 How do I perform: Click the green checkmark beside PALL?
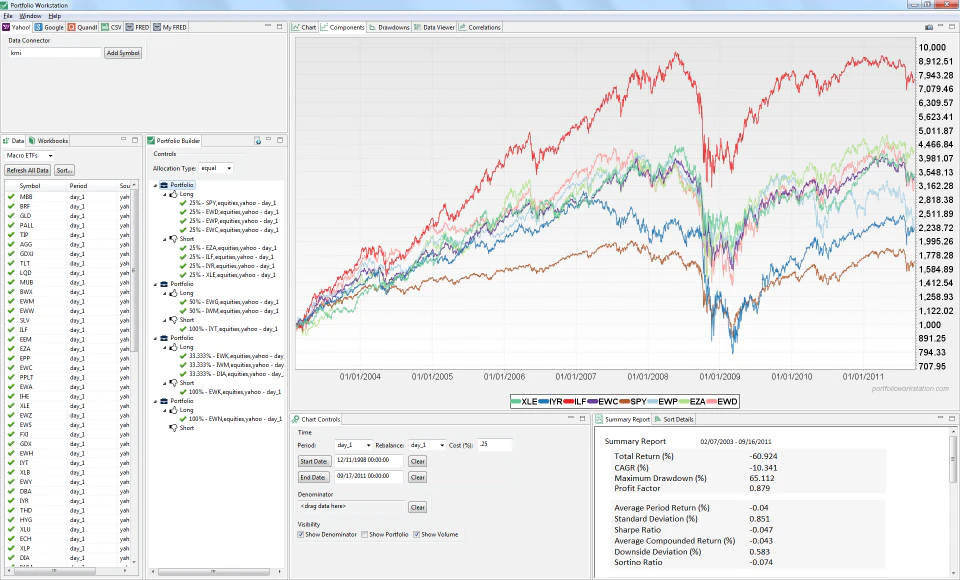coord(11,225)
